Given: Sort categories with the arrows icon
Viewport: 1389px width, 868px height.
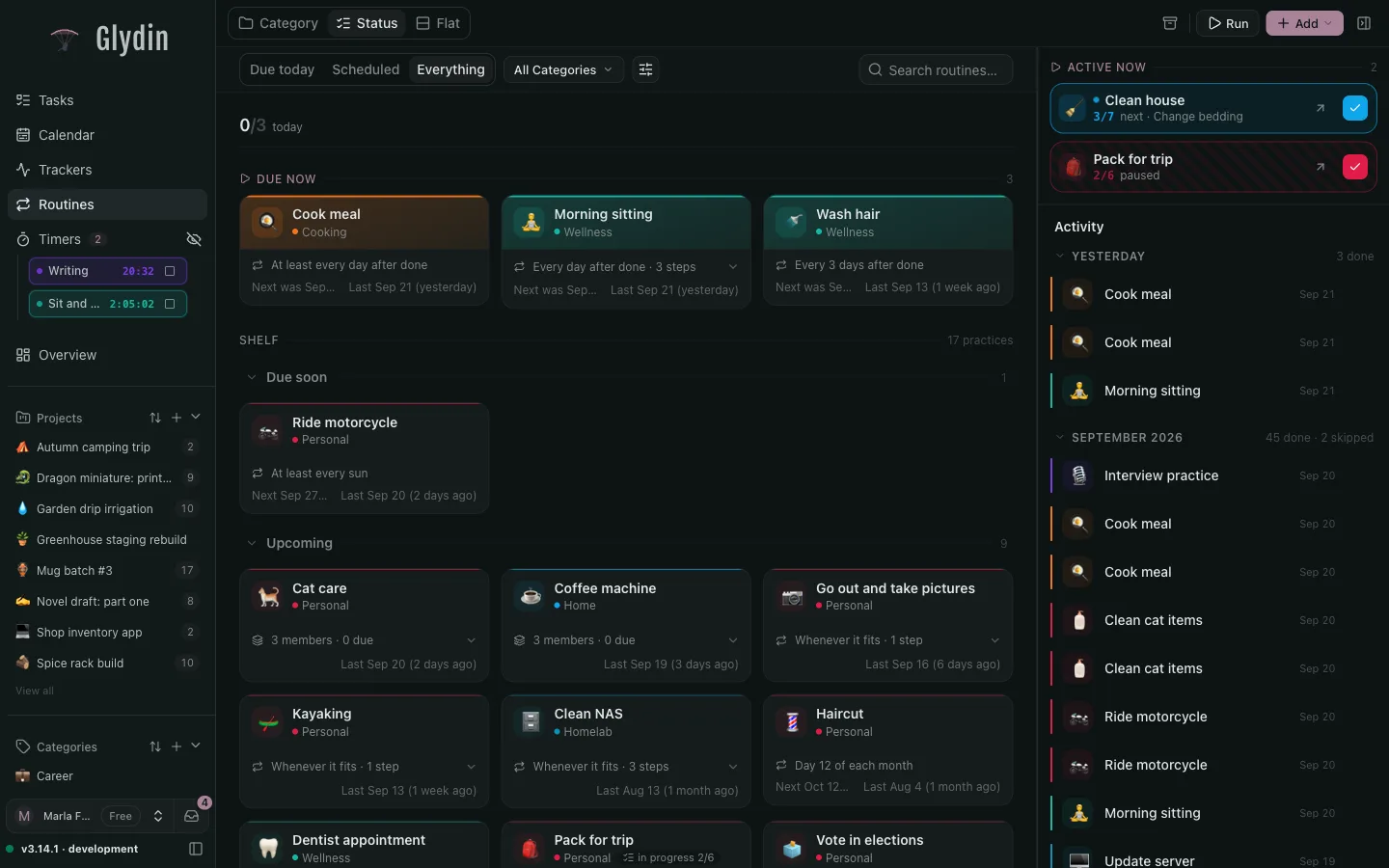Looking at the screenshot, I should (x=155, y=746).
